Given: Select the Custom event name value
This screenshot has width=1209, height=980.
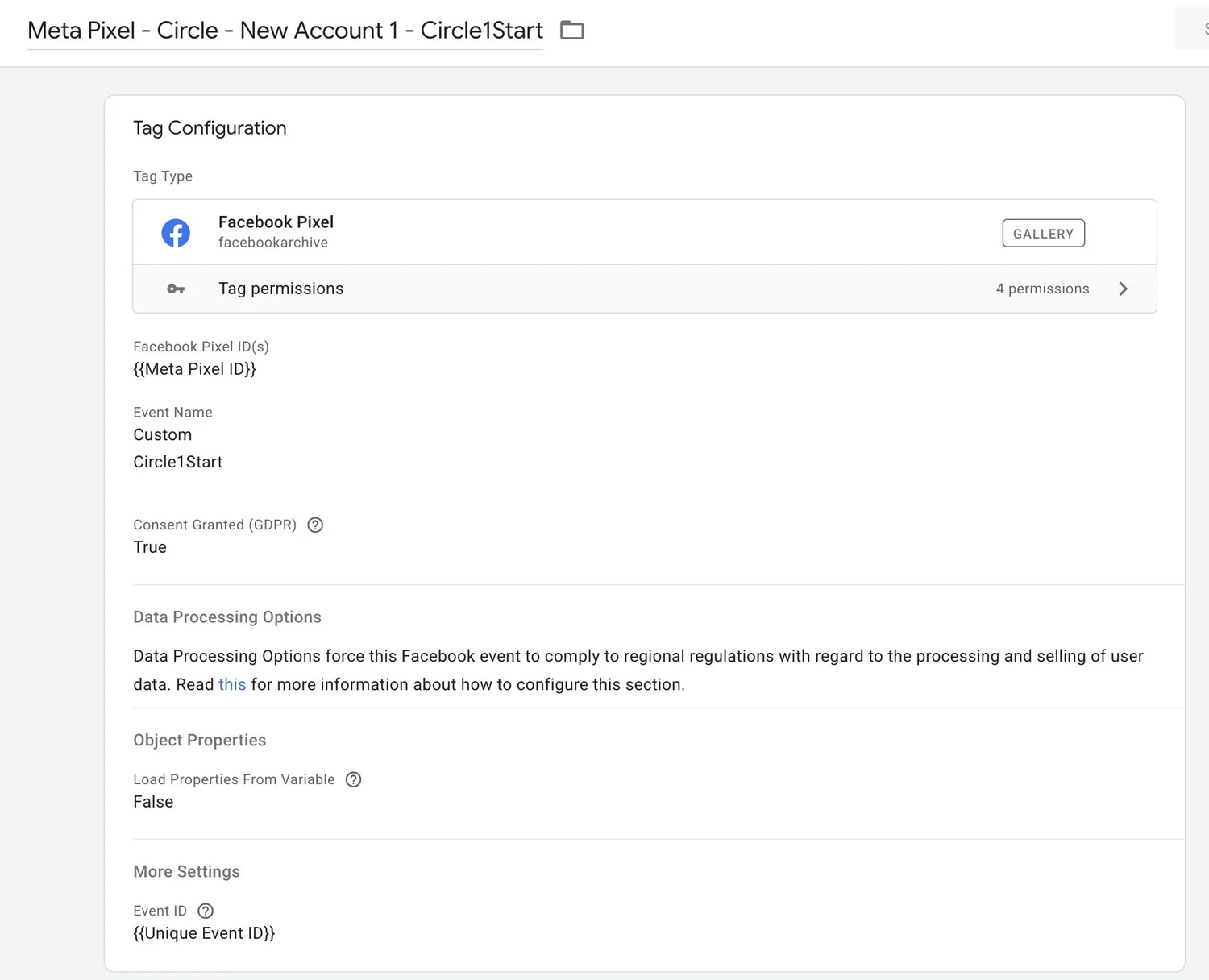Looking at the screenshot, I should (163, 435).
